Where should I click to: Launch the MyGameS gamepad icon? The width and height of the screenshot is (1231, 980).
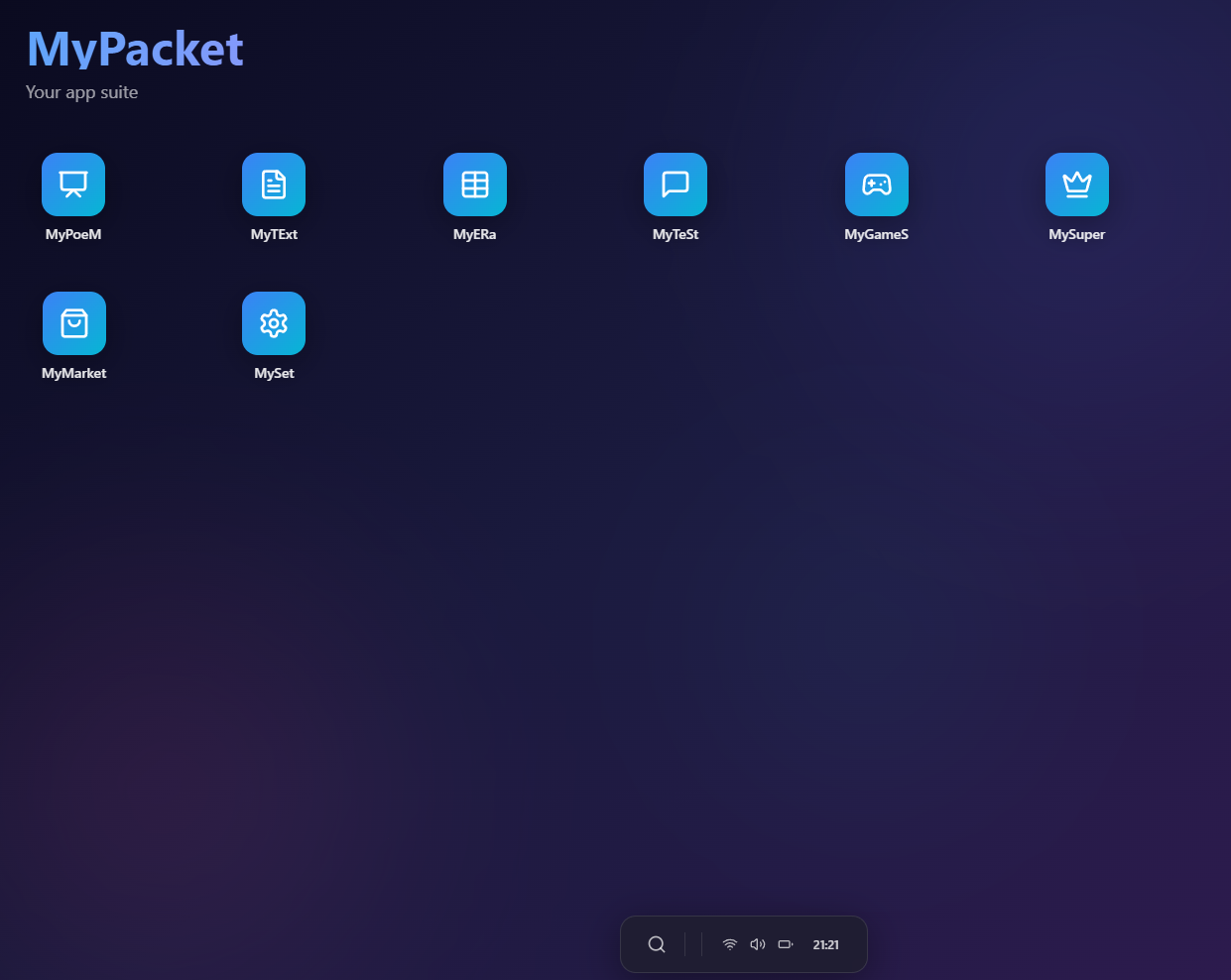point(877,184)
